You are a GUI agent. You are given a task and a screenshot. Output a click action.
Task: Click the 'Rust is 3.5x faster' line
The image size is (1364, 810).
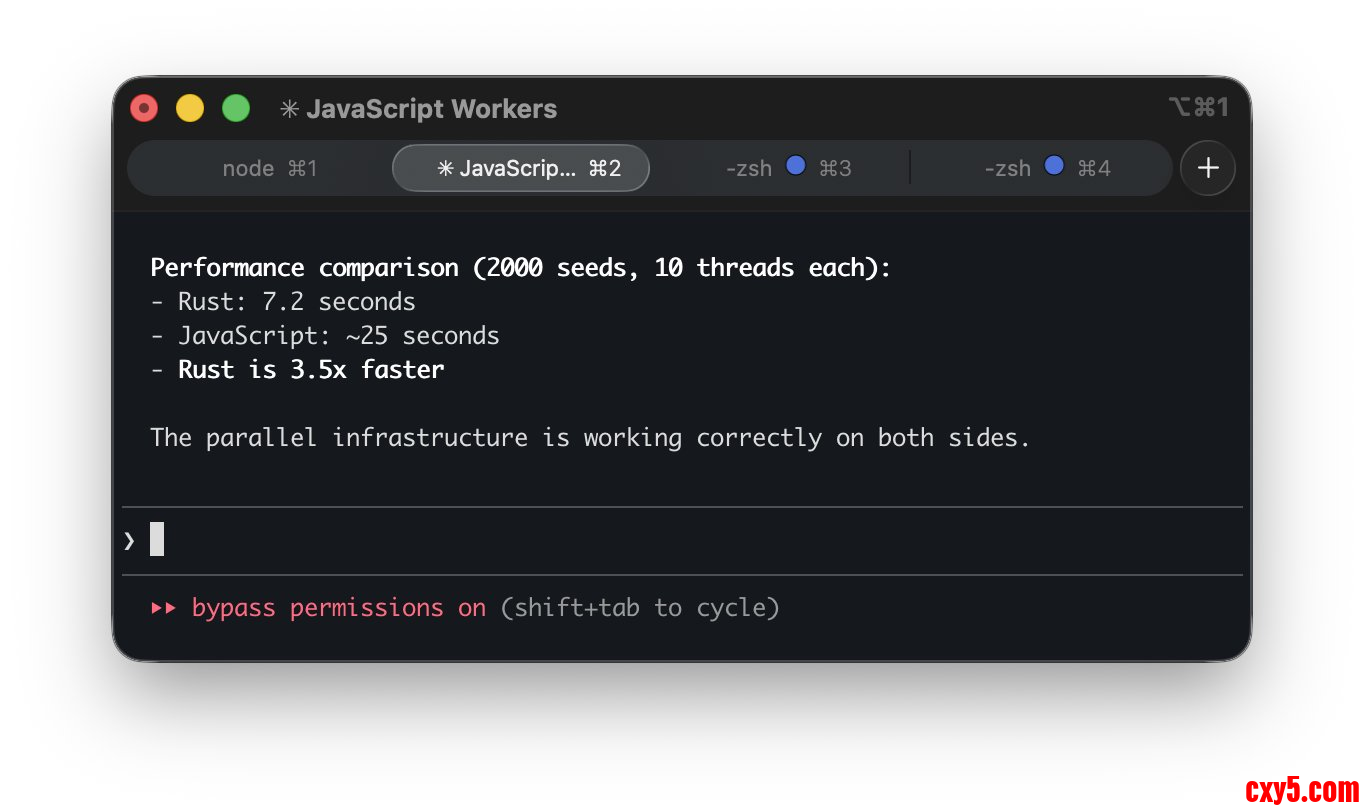[x=310, y=370]
